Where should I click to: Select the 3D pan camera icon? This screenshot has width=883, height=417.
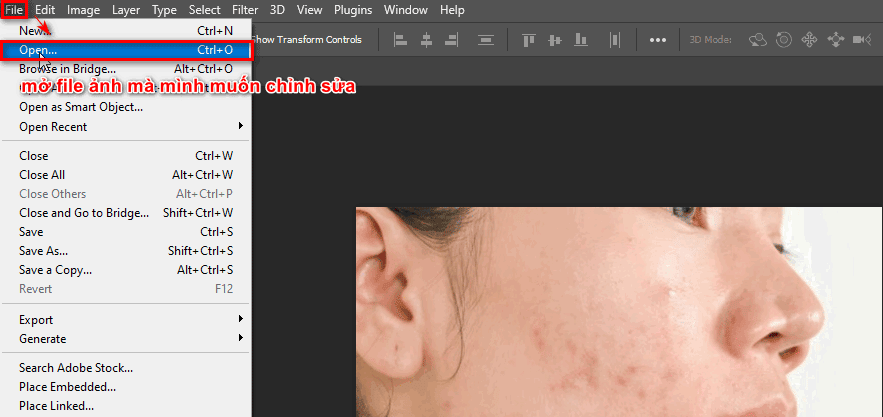point(809,39)
